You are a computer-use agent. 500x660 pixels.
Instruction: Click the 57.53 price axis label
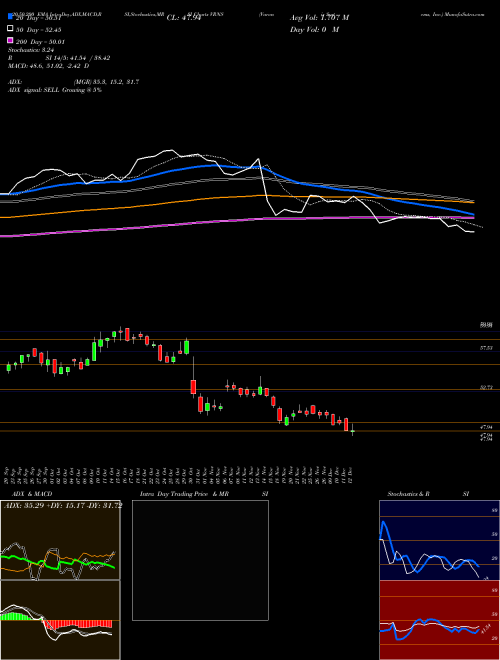486,348
